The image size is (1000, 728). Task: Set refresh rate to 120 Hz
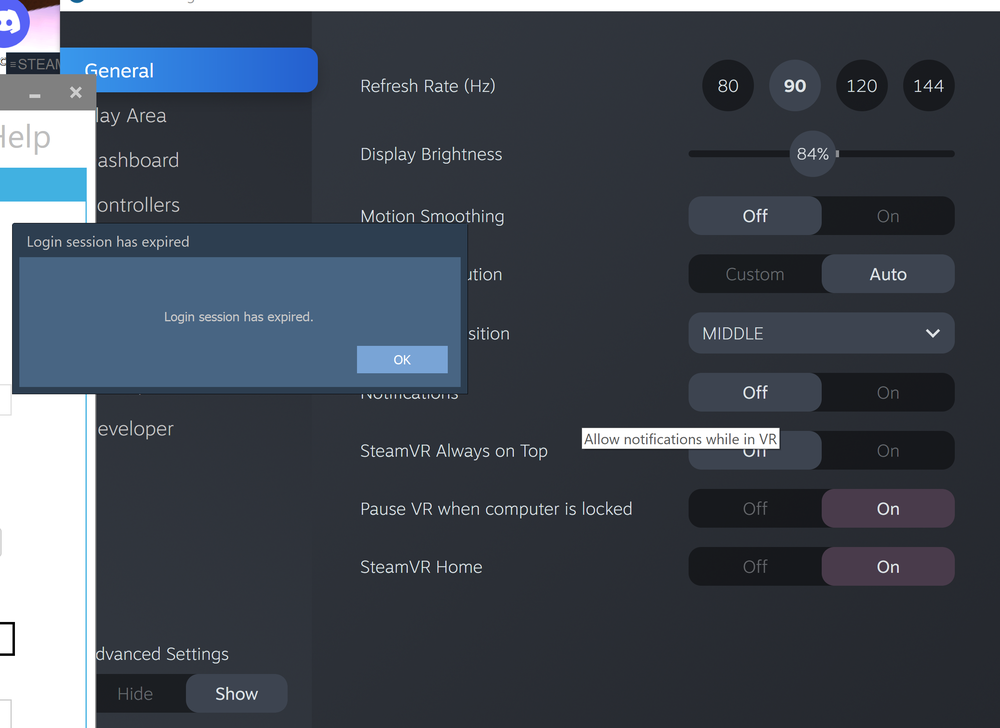coord(862,85)
